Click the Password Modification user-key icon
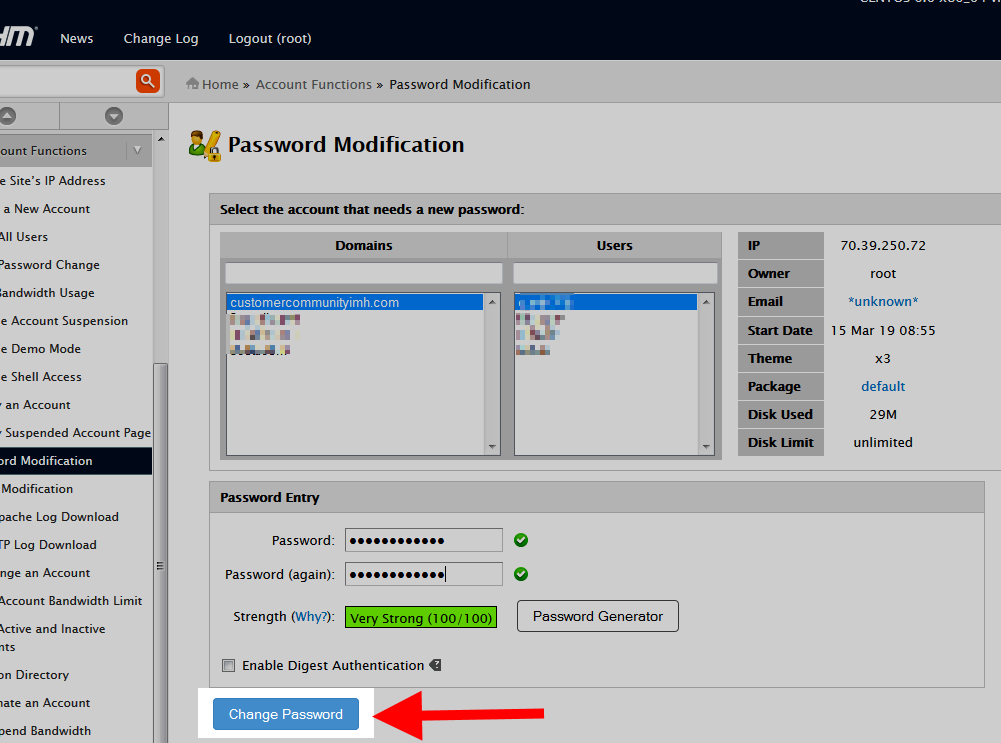This screenshot has height=743, width=1001. click(x=205, y=146)
